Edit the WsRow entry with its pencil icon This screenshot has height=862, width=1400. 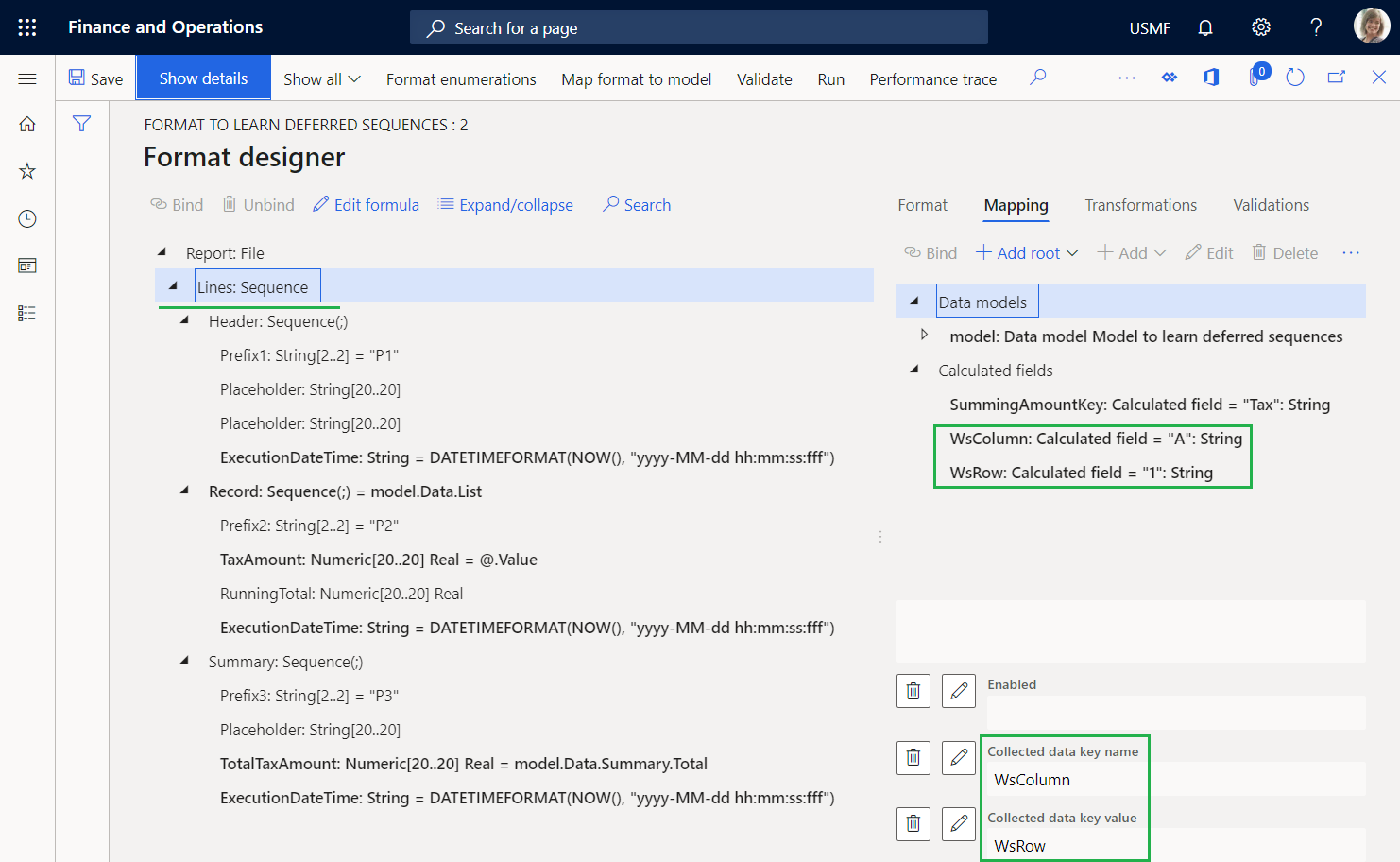coord(958,823)
